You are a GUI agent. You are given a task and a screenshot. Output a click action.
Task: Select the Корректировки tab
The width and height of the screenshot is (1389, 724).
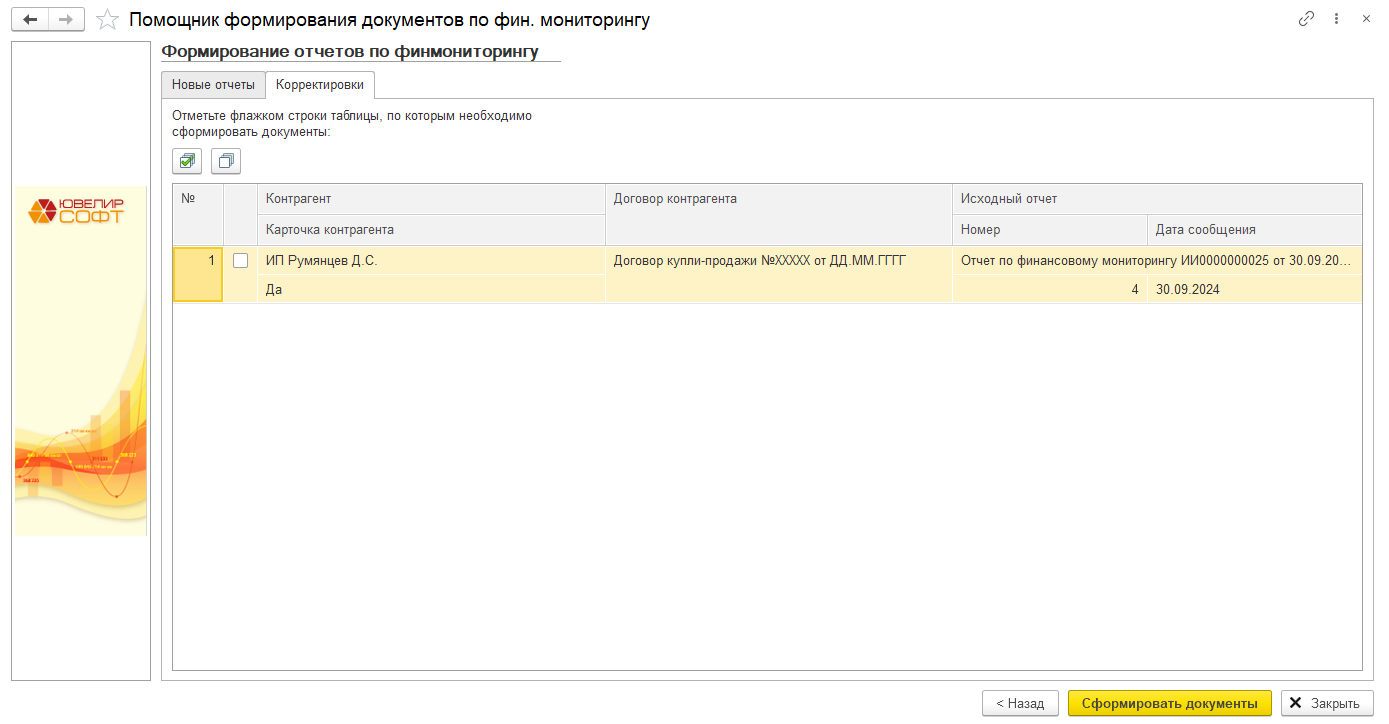[x=320, y=85]
